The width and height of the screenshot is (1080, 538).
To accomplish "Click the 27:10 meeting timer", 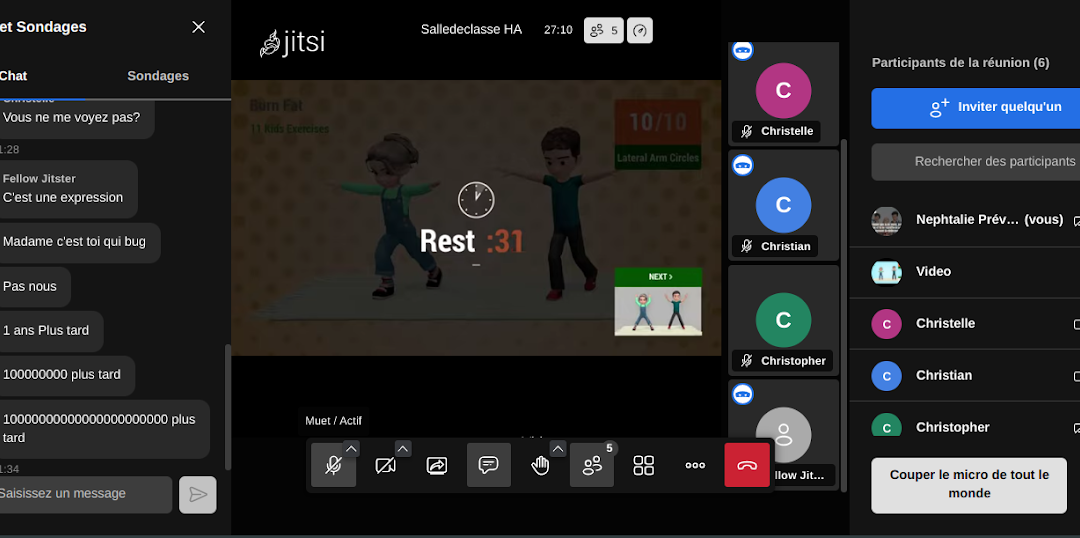I will click(x=558, y=30).
